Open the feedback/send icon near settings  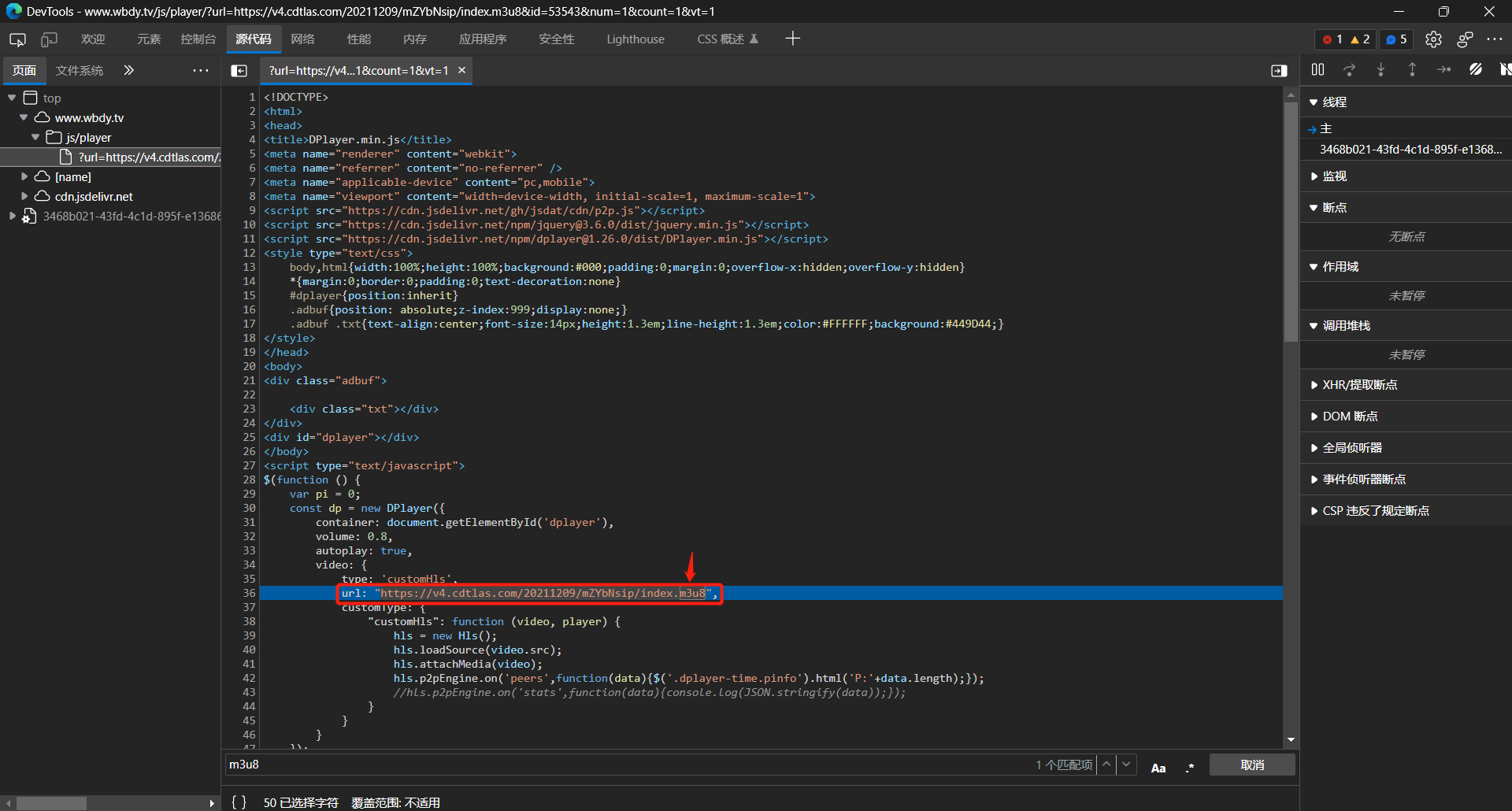1466,39
